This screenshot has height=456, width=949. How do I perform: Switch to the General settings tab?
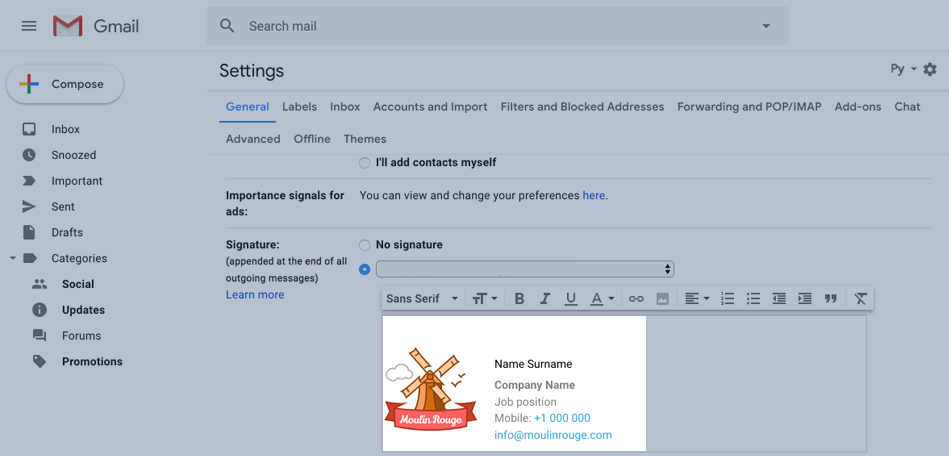(247, 107)
